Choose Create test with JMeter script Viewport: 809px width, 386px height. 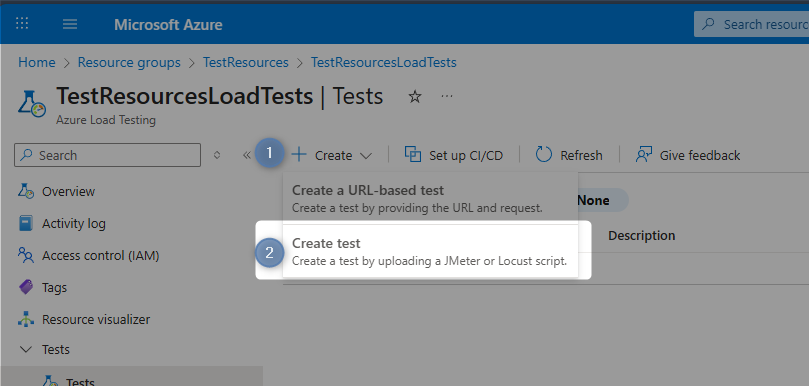tap(430, 251)
